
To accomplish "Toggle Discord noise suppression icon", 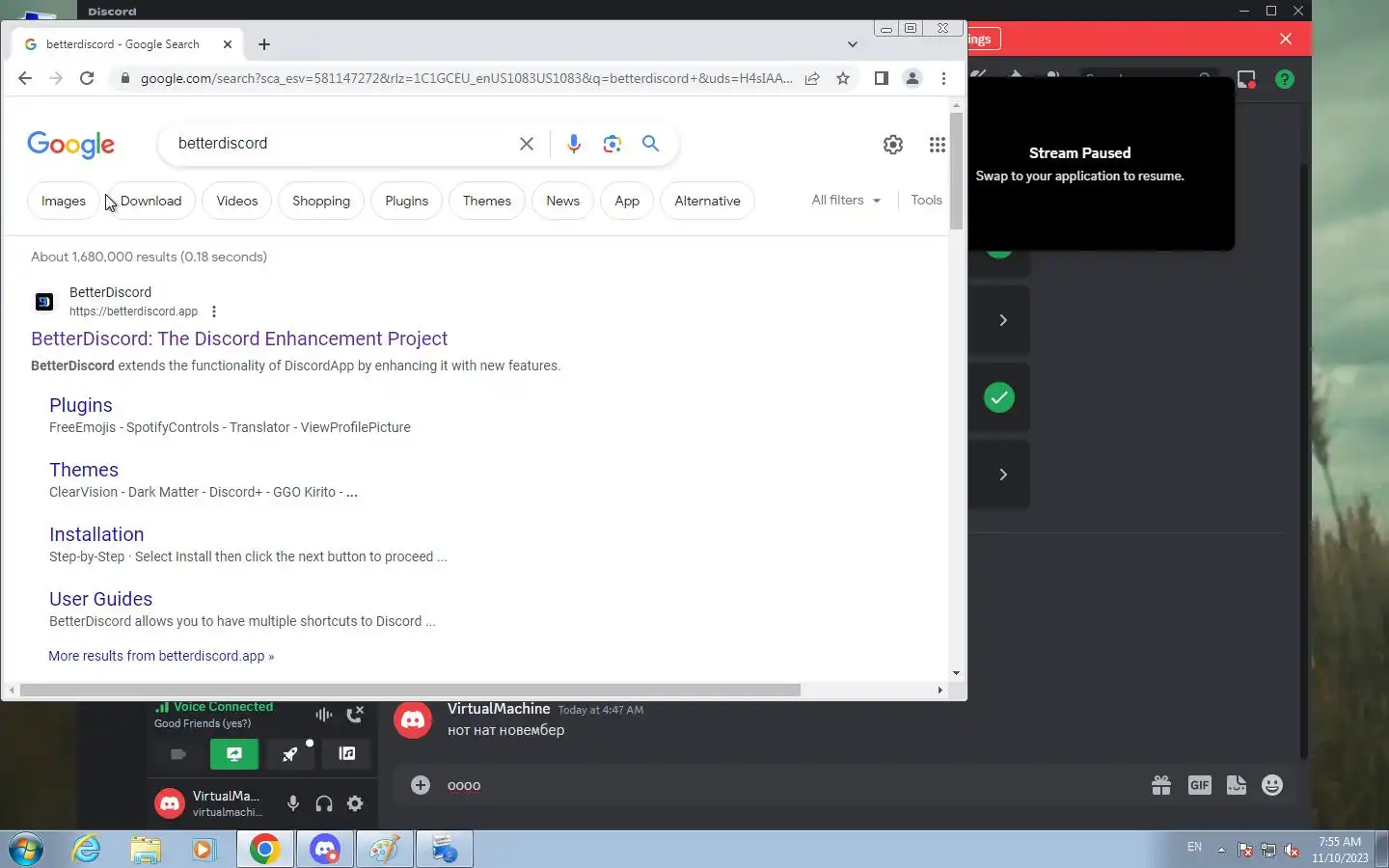I will click(x=323, y=715).
